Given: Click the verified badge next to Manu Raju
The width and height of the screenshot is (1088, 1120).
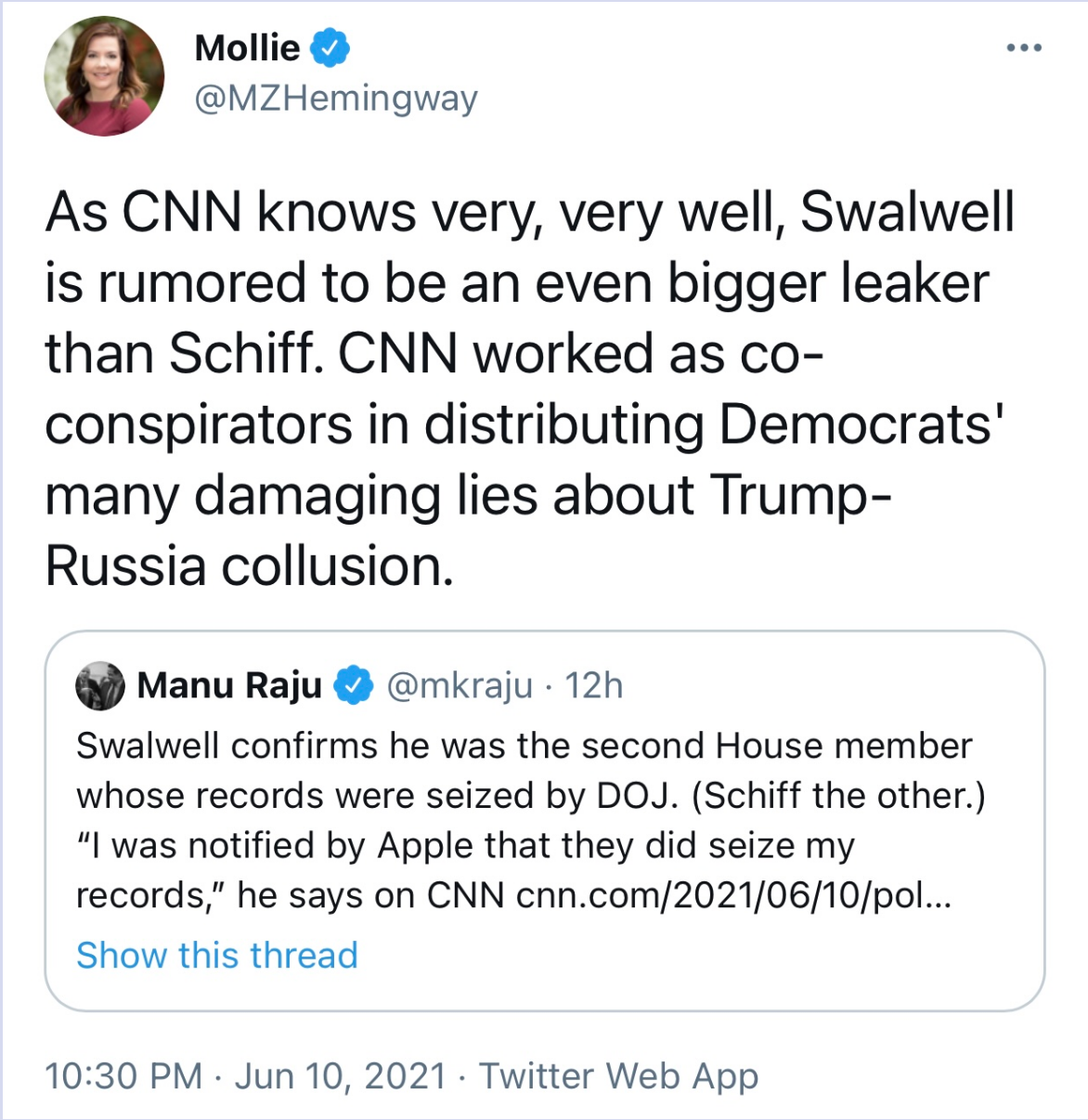Looking at the screenshot, I should tap(354, 685).
